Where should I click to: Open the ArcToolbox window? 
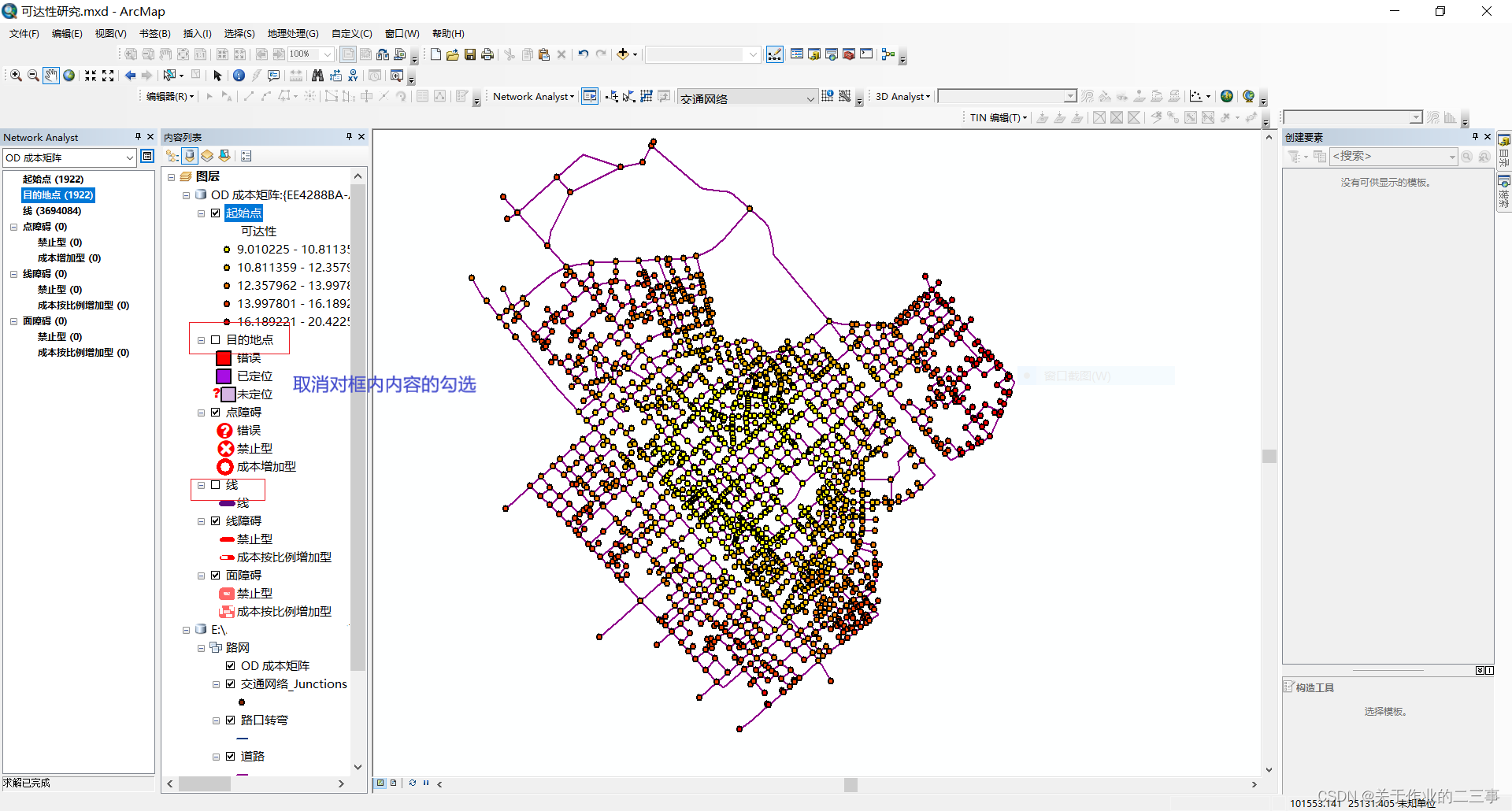point(849,54)
